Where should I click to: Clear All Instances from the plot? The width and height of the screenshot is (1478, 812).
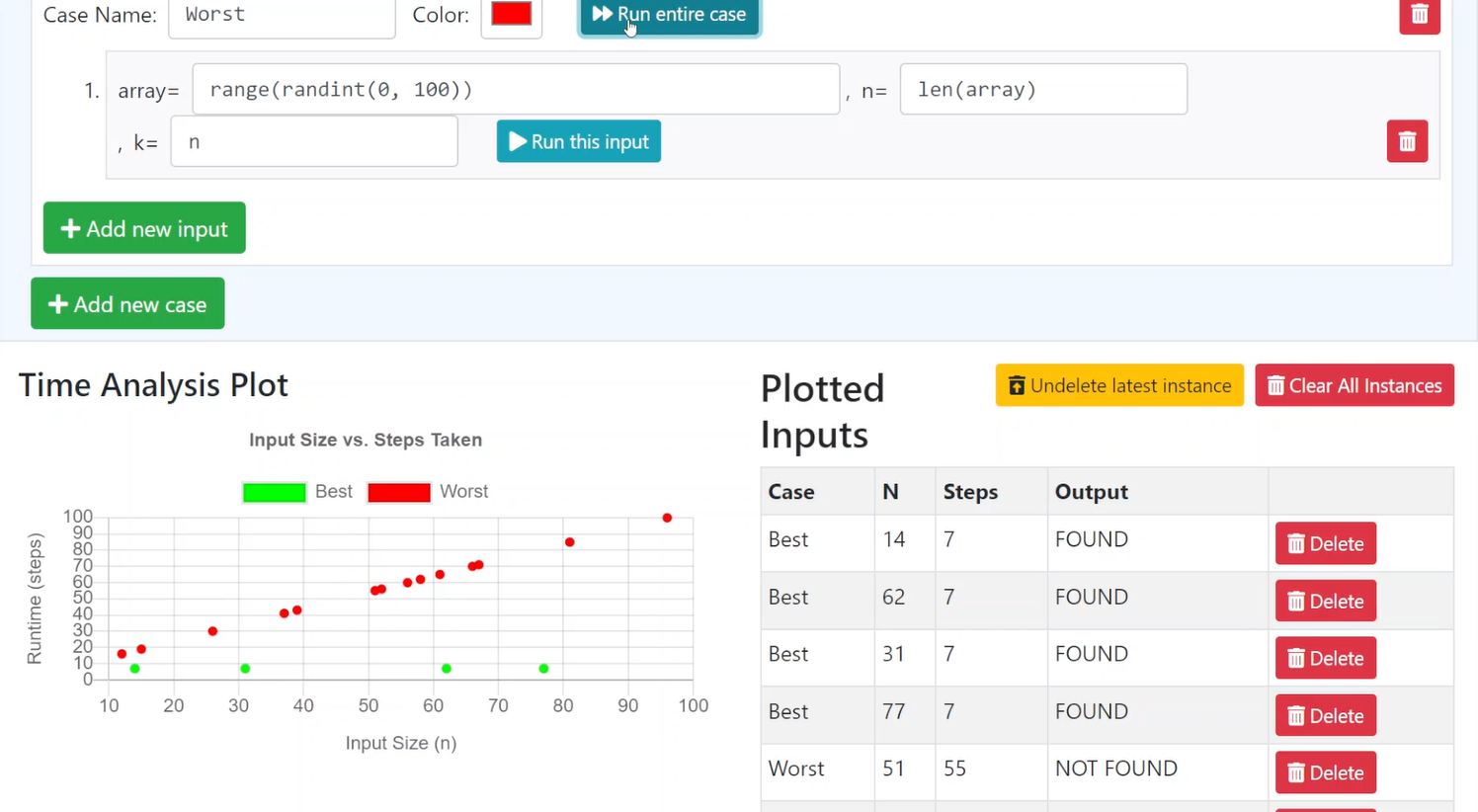[1355, 385]
